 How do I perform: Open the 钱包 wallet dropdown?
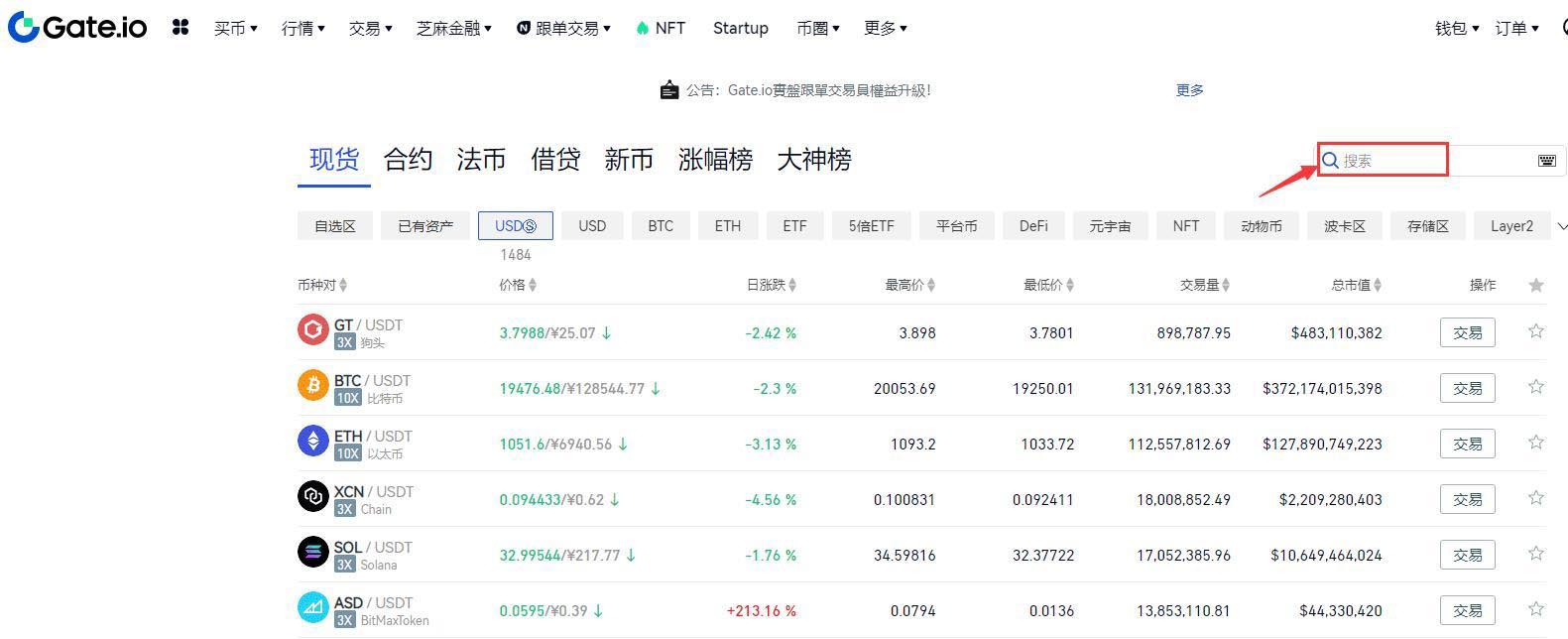tap(1456, 29)
